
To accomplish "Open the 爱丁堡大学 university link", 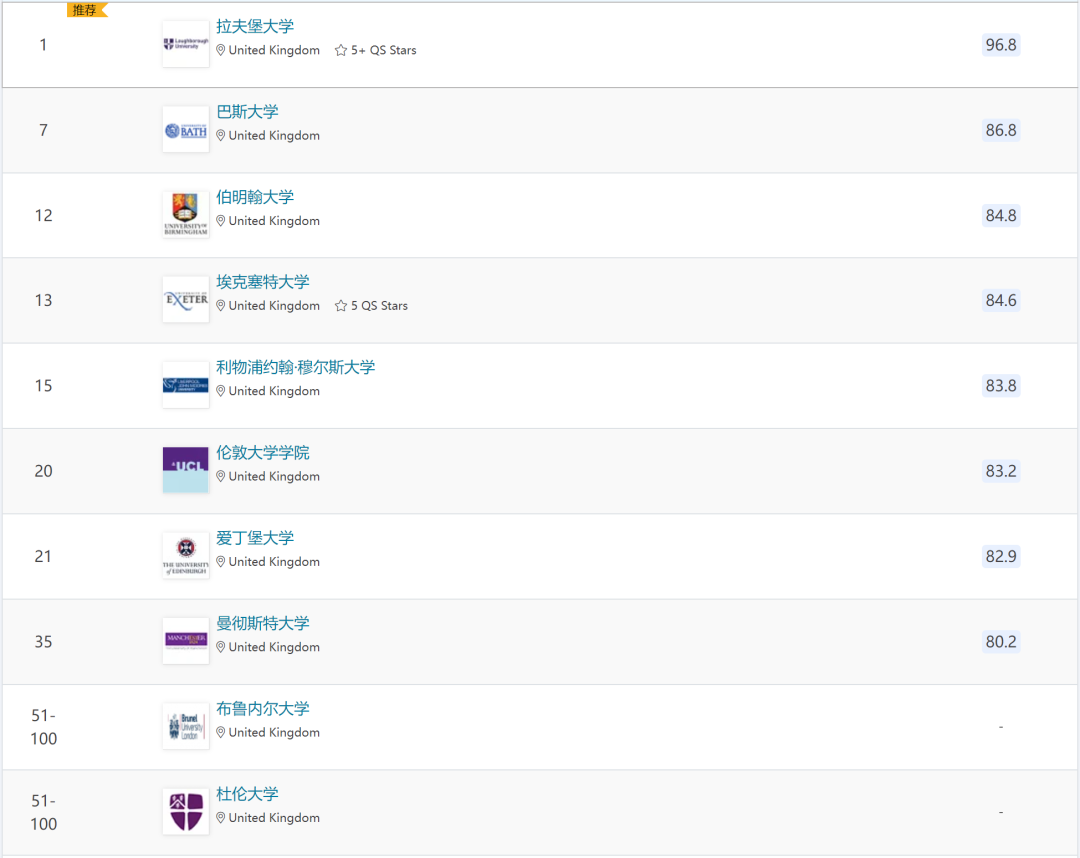I will click(255, 538).
